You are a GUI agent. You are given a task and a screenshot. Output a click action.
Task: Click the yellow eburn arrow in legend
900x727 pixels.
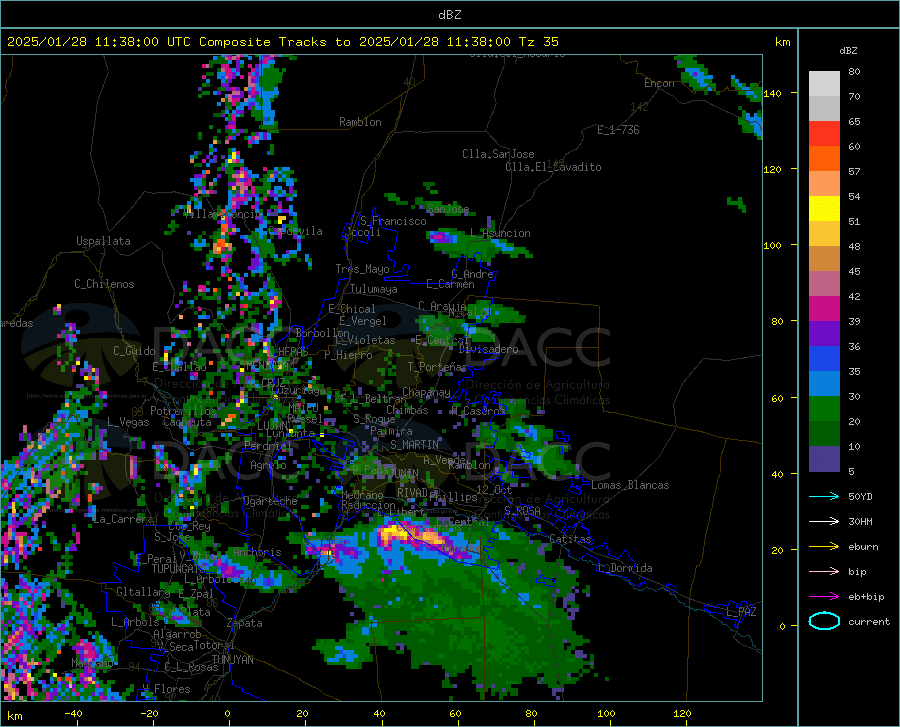pyautogui.click(x=824, y=546)
